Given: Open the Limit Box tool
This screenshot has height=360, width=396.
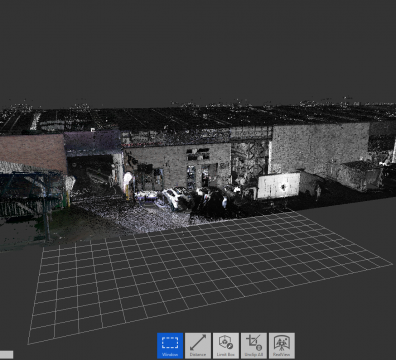Looking at the screenshot, I should [226, 346].
